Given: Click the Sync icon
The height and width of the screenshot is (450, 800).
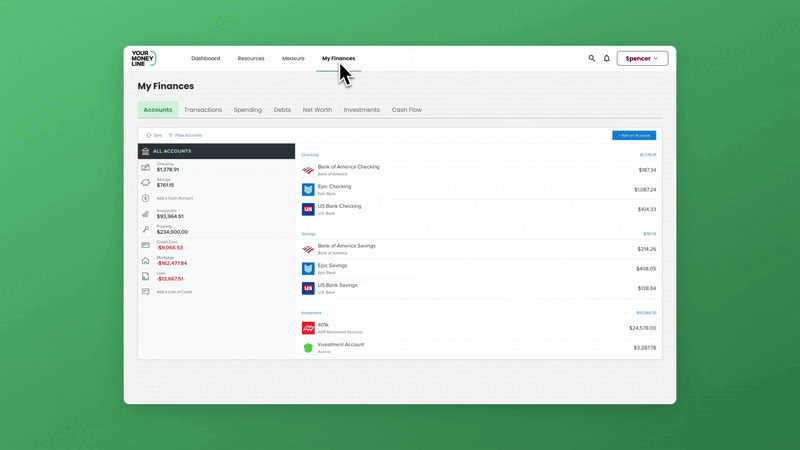Looking at the screenshot, I should click(148, 135).
